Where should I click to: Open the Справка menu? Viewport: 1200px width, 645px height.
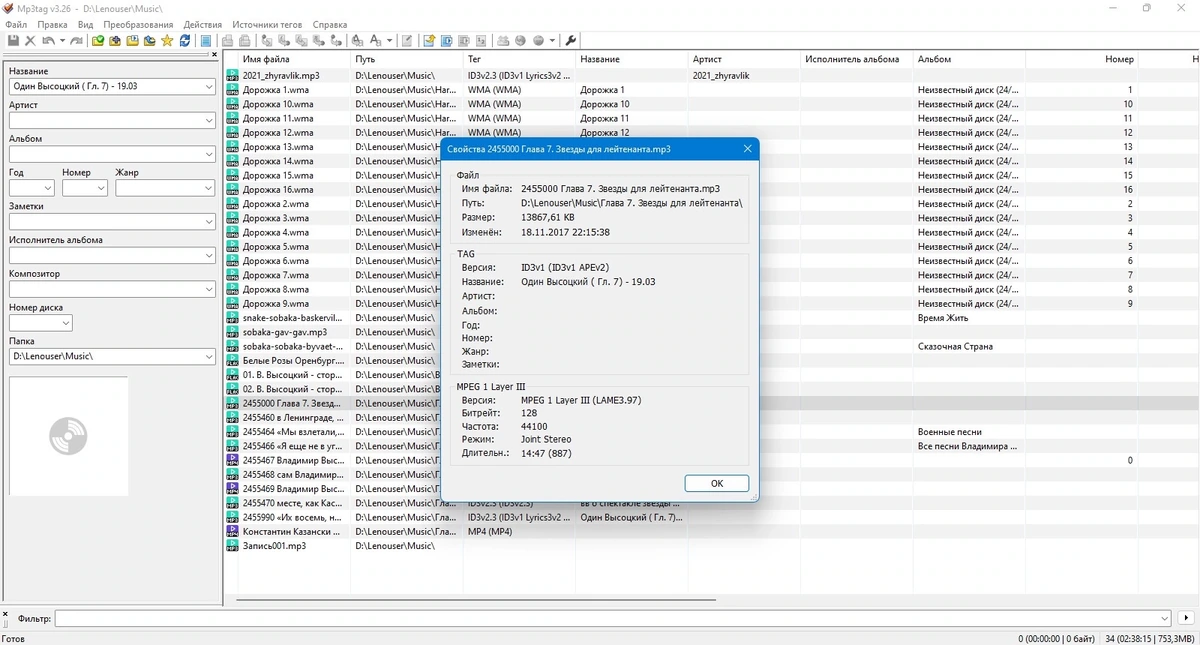point(330,24)
